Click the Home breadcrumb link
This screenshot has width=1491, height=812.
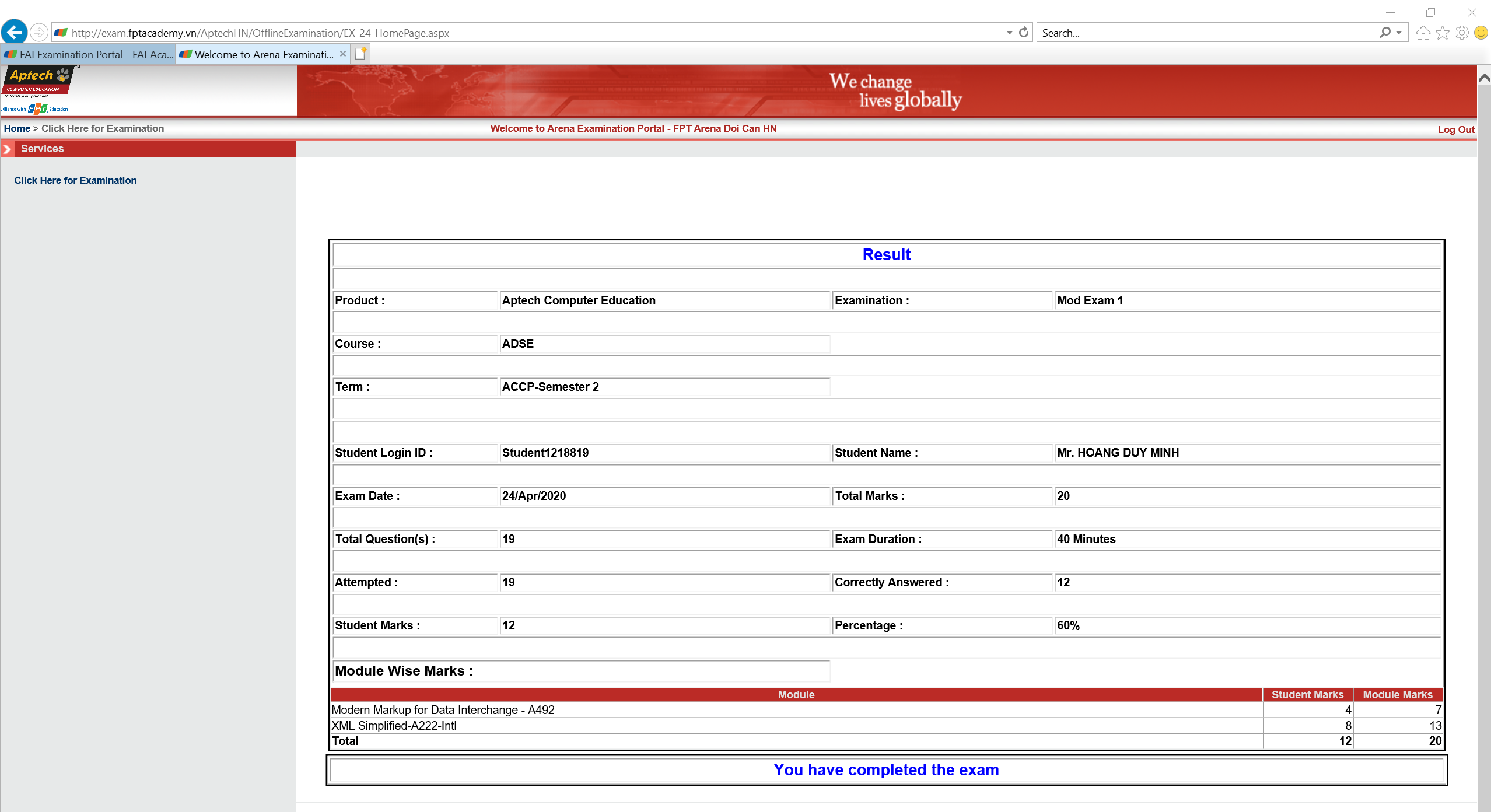coord(17,128)
